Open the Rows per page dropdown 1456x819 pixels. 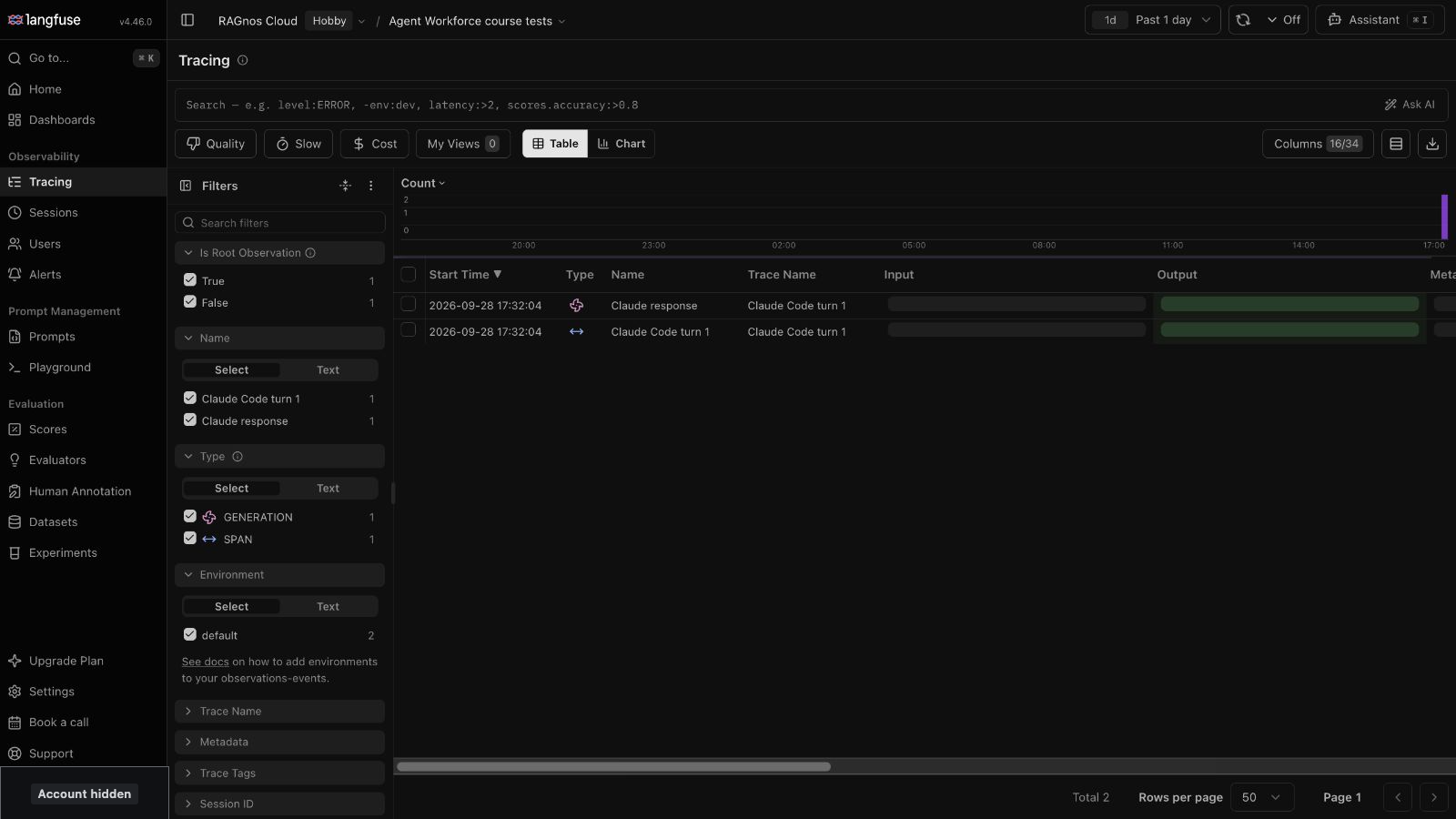pyautogui.click(x=1261, y=797)
